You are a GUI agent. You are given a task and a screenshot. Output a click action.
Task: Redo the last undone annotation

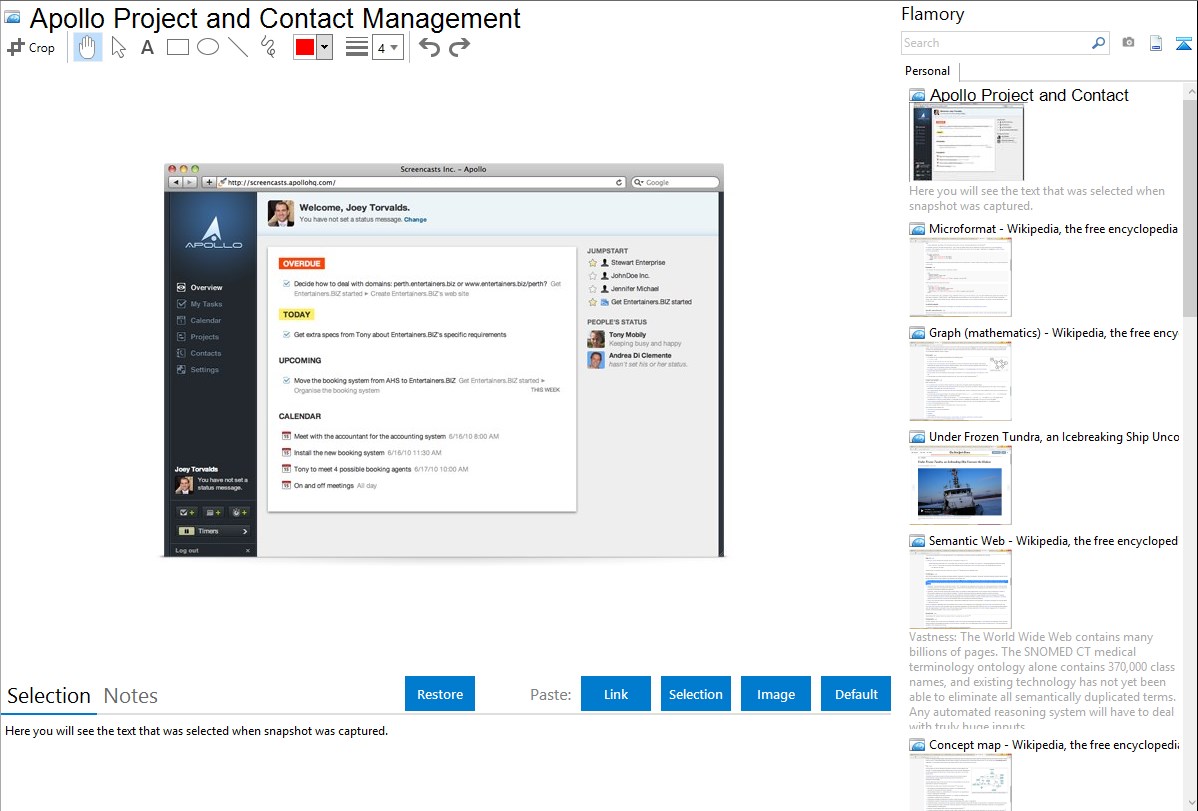pyautogui.click(x=459, y=47)
